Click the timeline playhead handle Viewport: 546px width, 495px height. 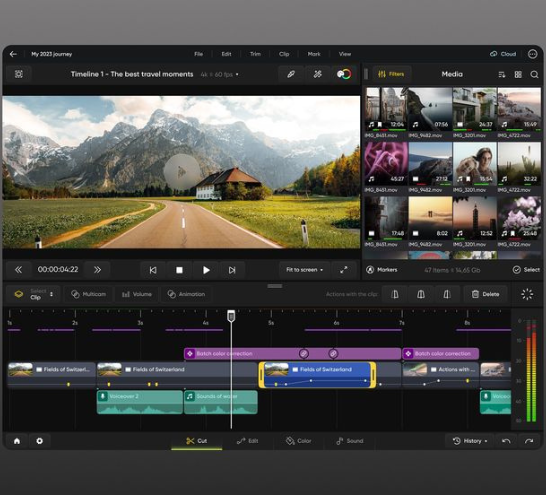[231, 316]
